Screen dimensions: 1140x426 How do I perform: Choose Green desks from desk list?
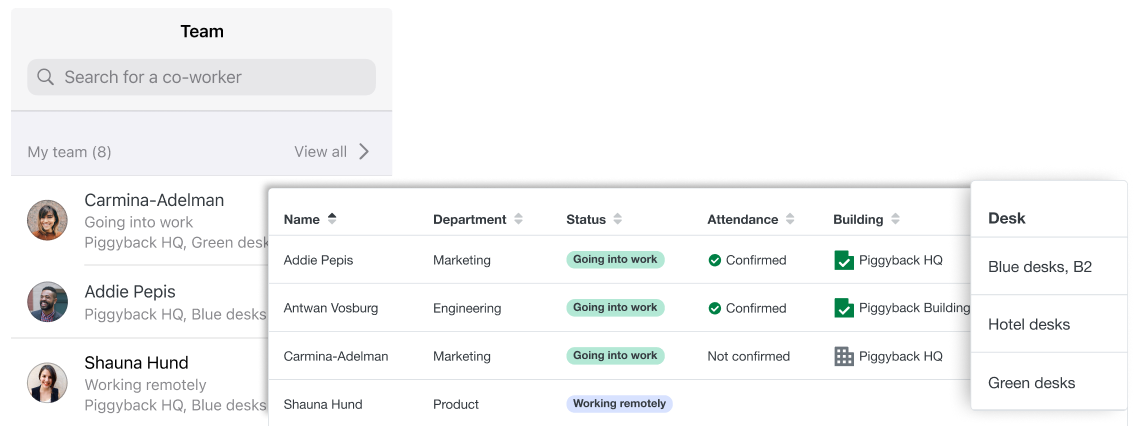click(1031, 382)
